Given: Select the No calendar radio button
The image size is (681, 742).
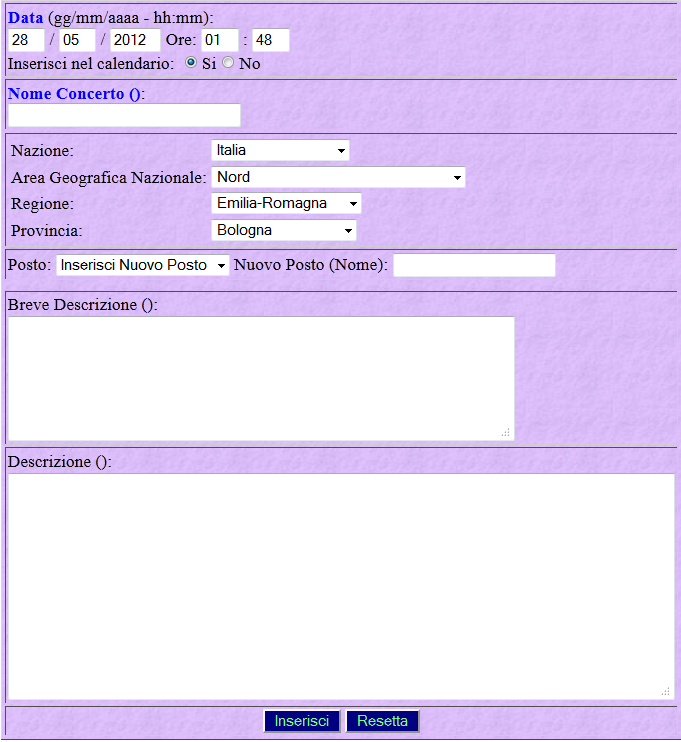Looking at the screenshot, I should (x=228, y=62).
